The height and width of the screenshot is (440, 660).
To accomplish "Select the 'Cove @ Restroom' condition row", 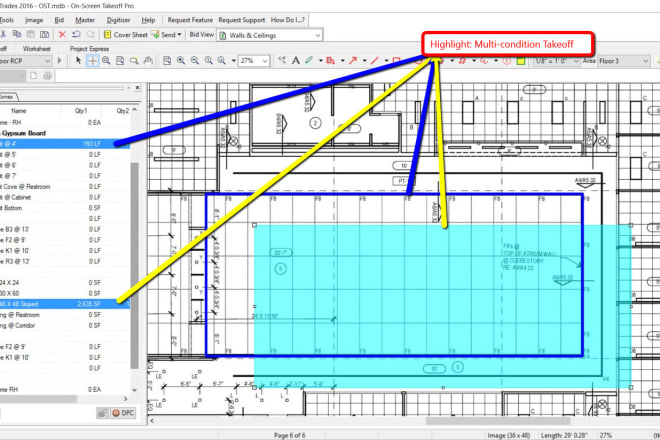I will [65, 187].
